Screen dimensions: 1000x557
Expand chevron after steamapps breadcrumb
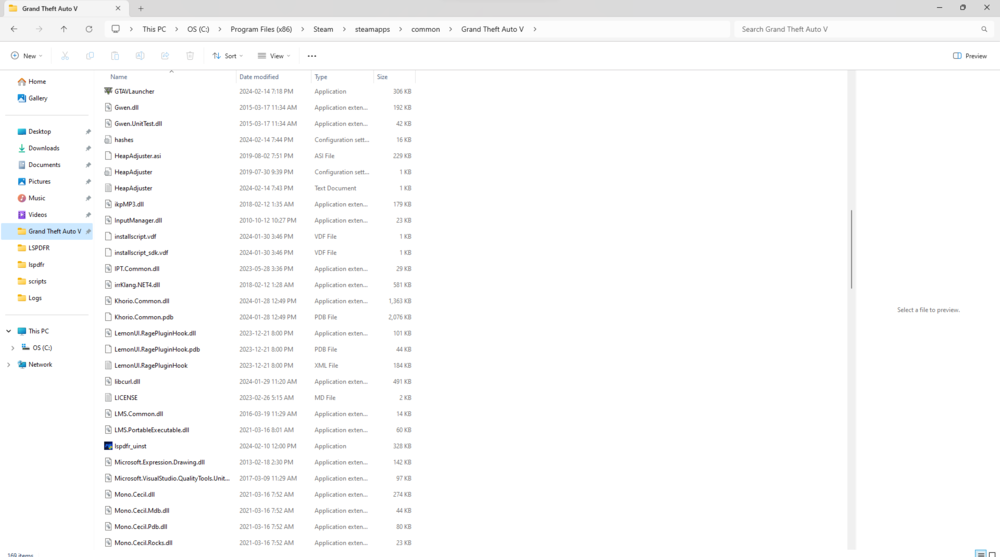(x=401, y=29)
